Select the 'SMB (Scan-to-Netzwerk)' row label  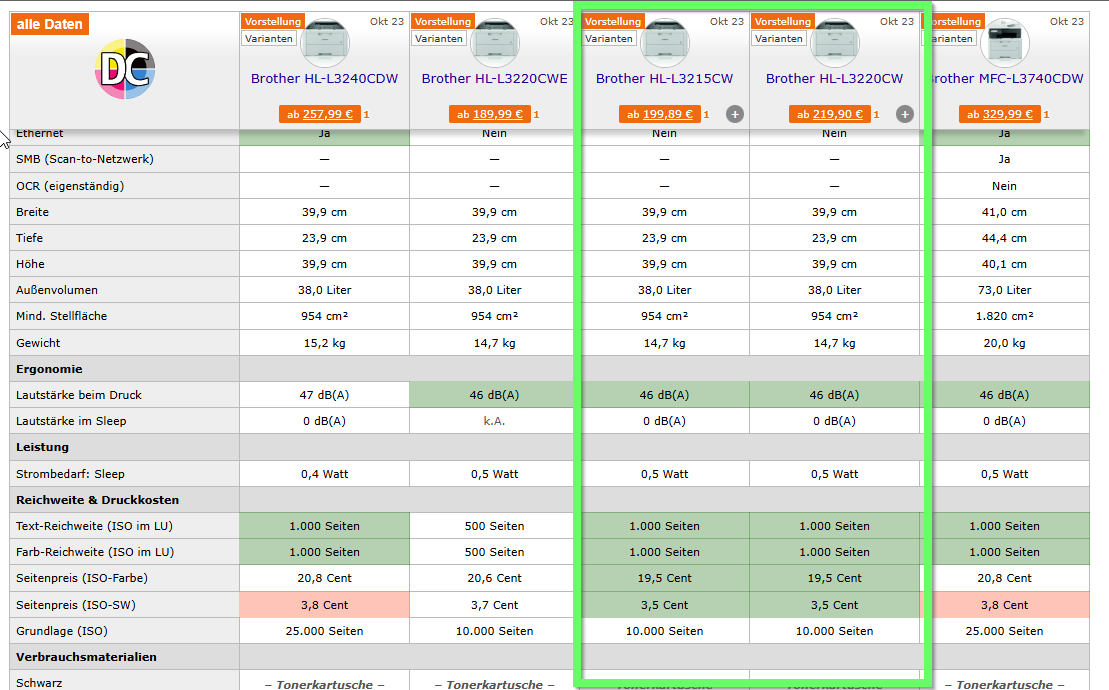point(85,159)
